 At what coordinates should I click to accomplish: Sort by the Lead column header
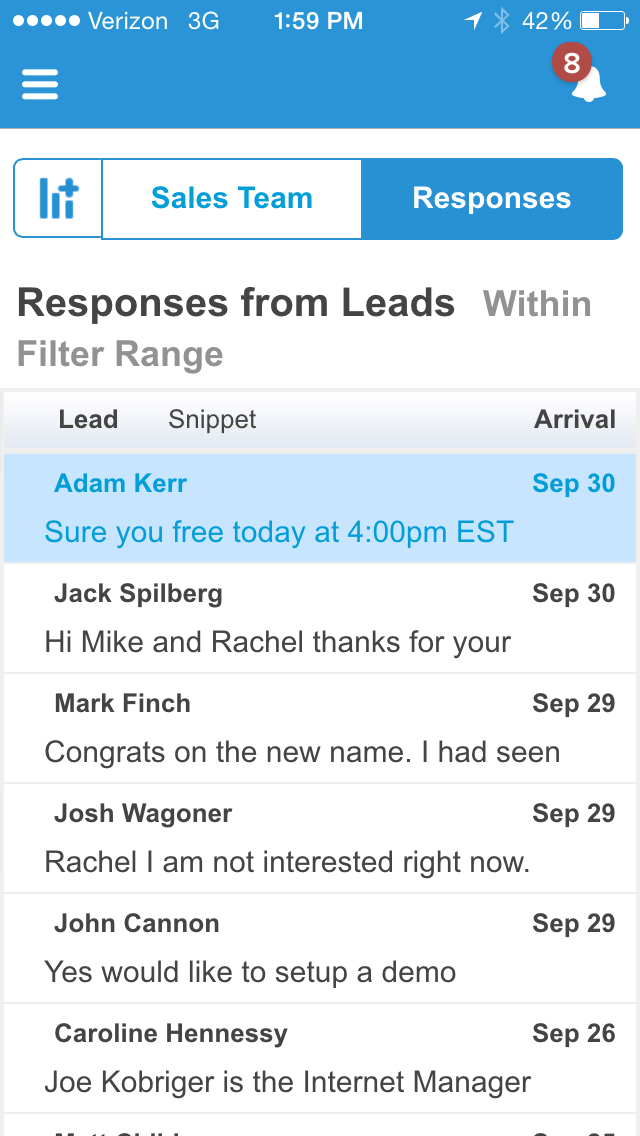(88, 420)
